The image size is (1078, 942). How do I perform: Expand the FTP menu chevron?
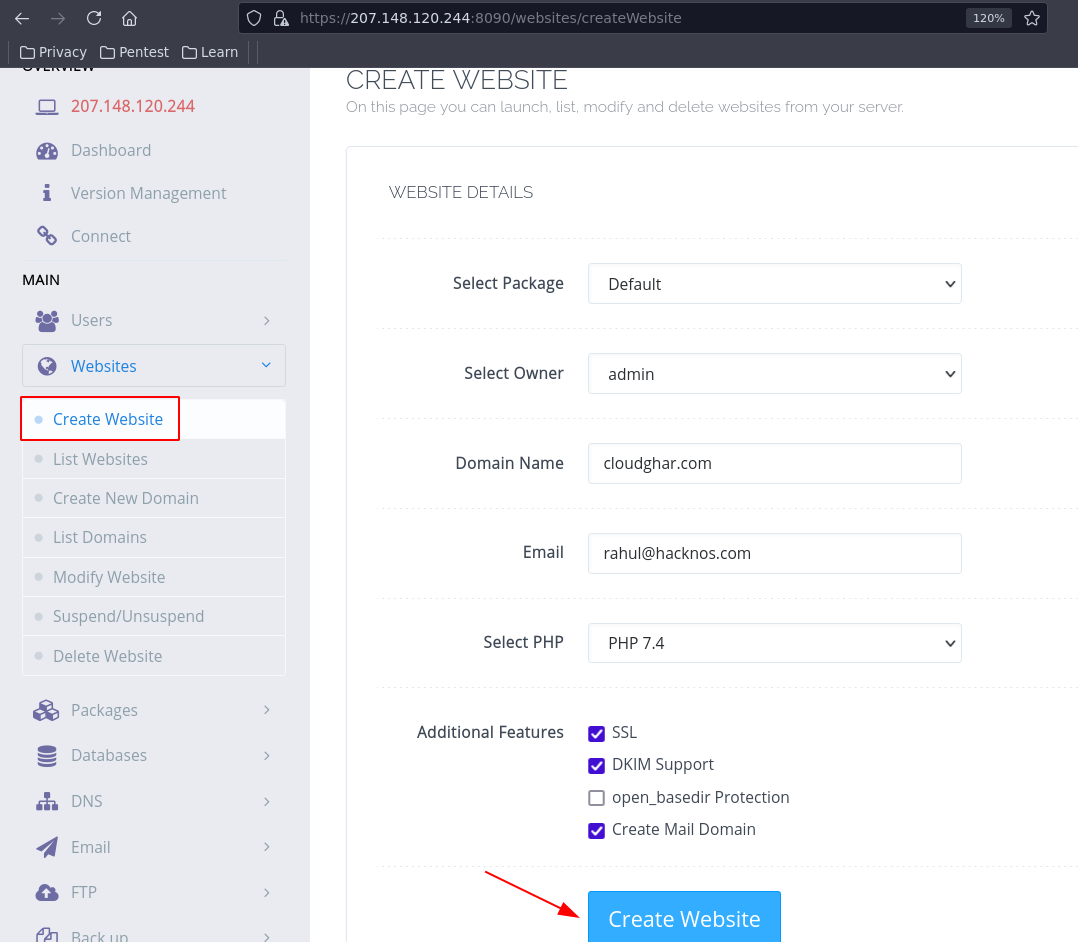coord(267,892)
